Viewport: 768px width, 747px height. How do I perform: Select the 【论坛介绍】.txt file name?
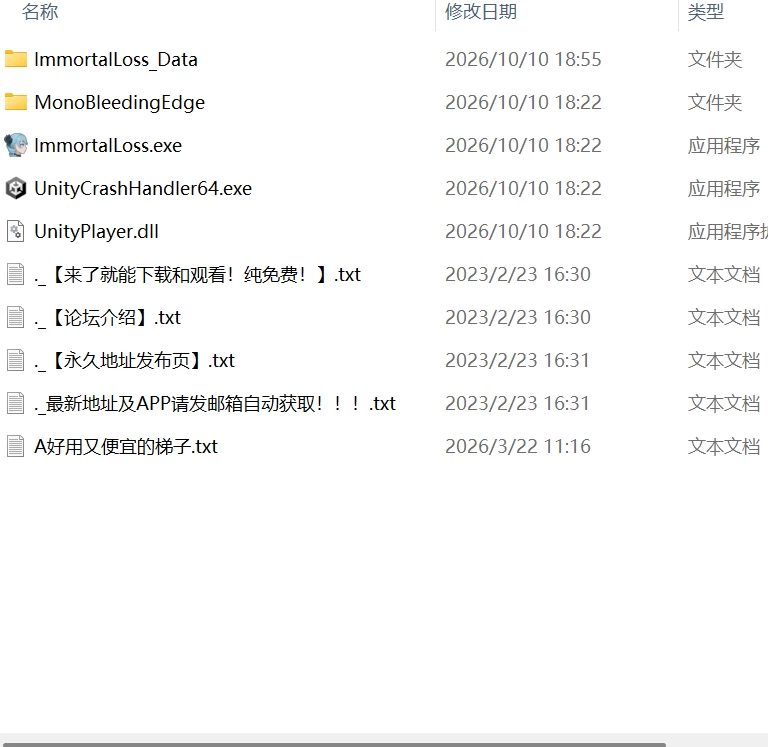[x=108, y=318]
